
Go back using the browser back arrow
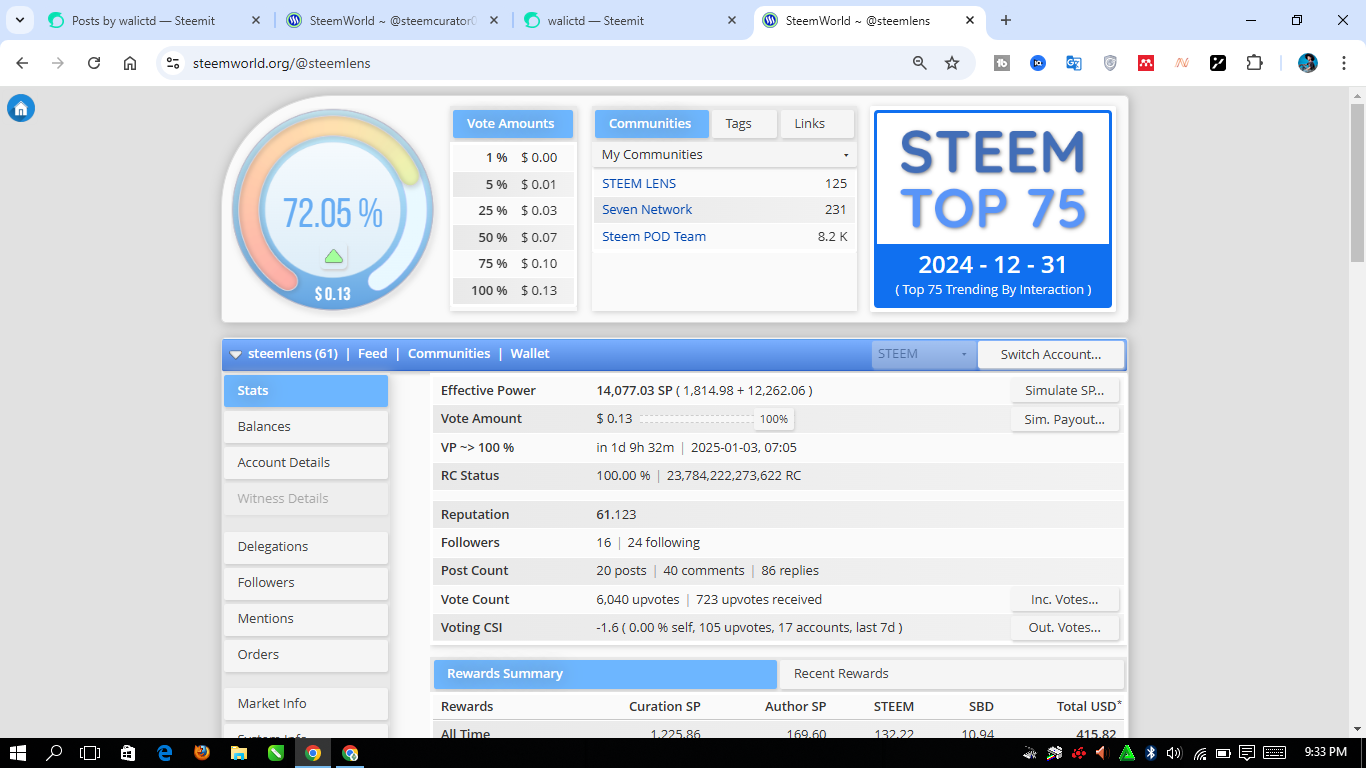pos(22,63)
